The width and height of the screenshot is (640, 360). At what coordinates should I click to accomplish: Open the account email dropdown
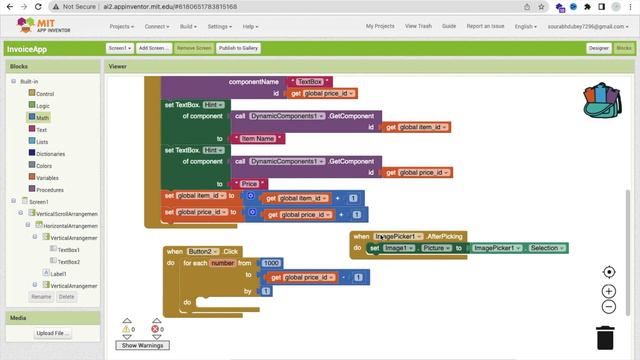pyautogui.click(x=588, y=26)
